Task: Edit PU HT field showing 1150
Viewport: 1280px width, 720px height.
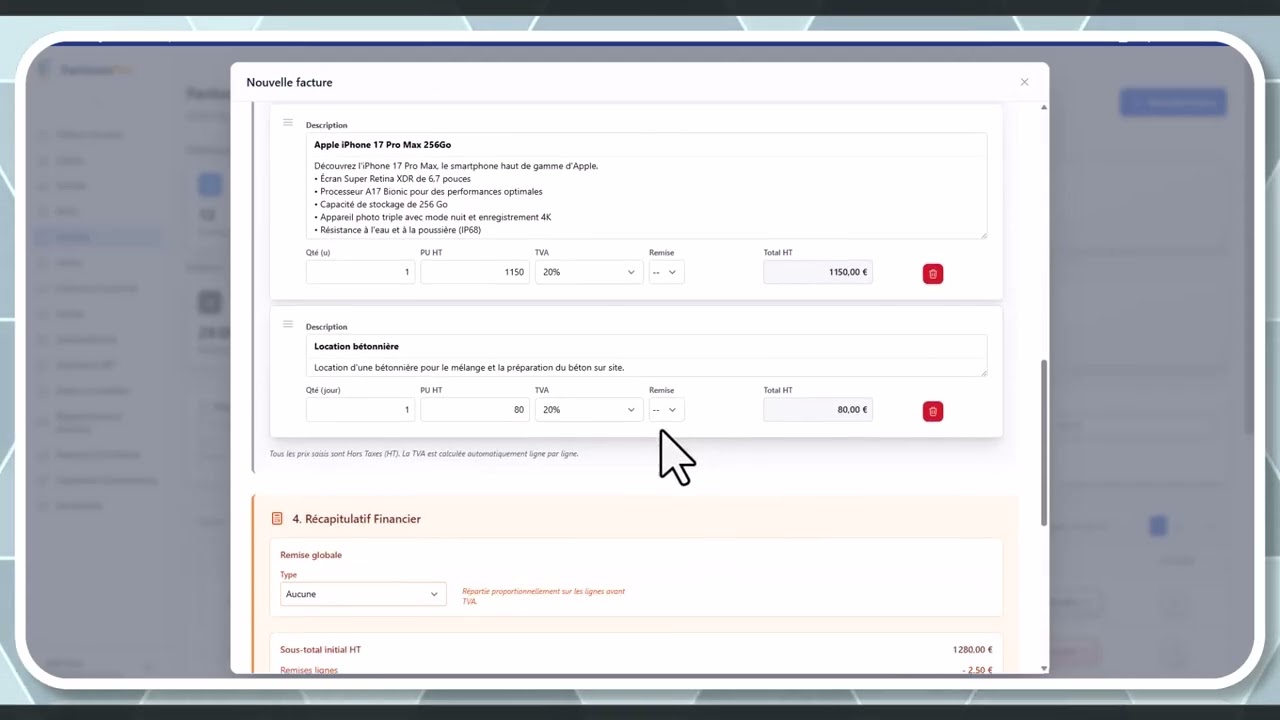Action: (x=475, y=272)
